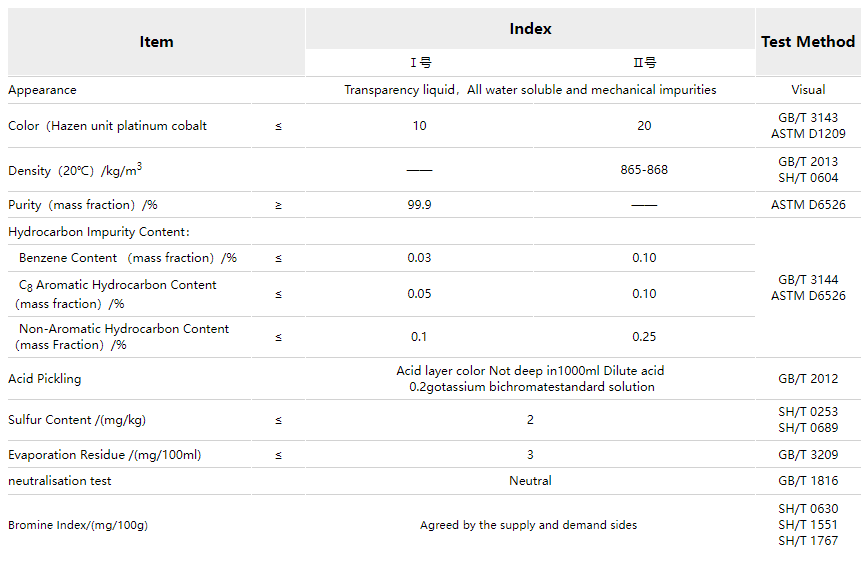Click the "Hydrocarbon Impurity Content:" label
This screenshot has height=561, width=868.
(x=99, y=232)
